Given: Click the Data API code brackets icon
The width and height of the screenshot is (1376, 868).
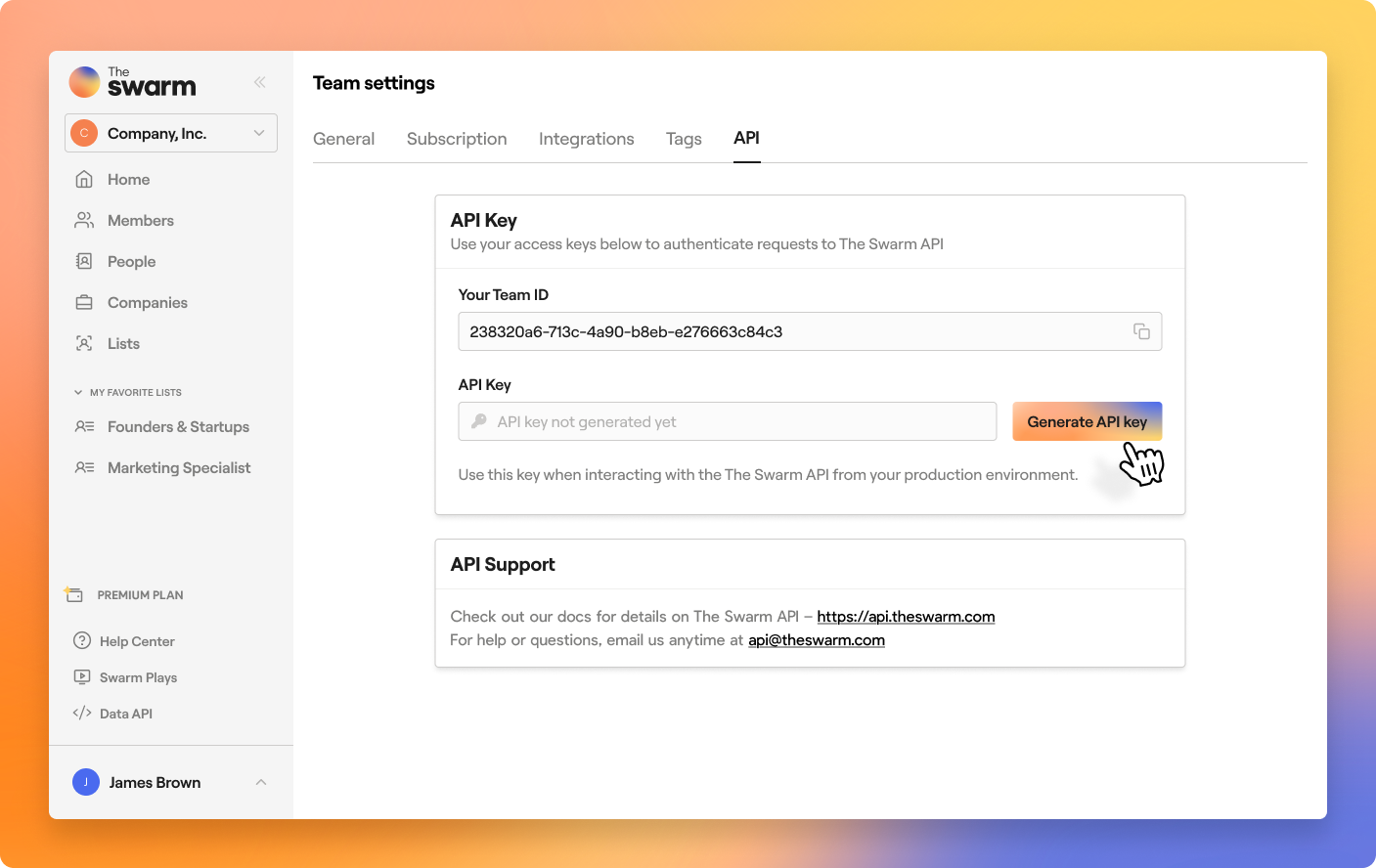Looking at the screenshot, I should pyautogui.click(x=82, y=714).
